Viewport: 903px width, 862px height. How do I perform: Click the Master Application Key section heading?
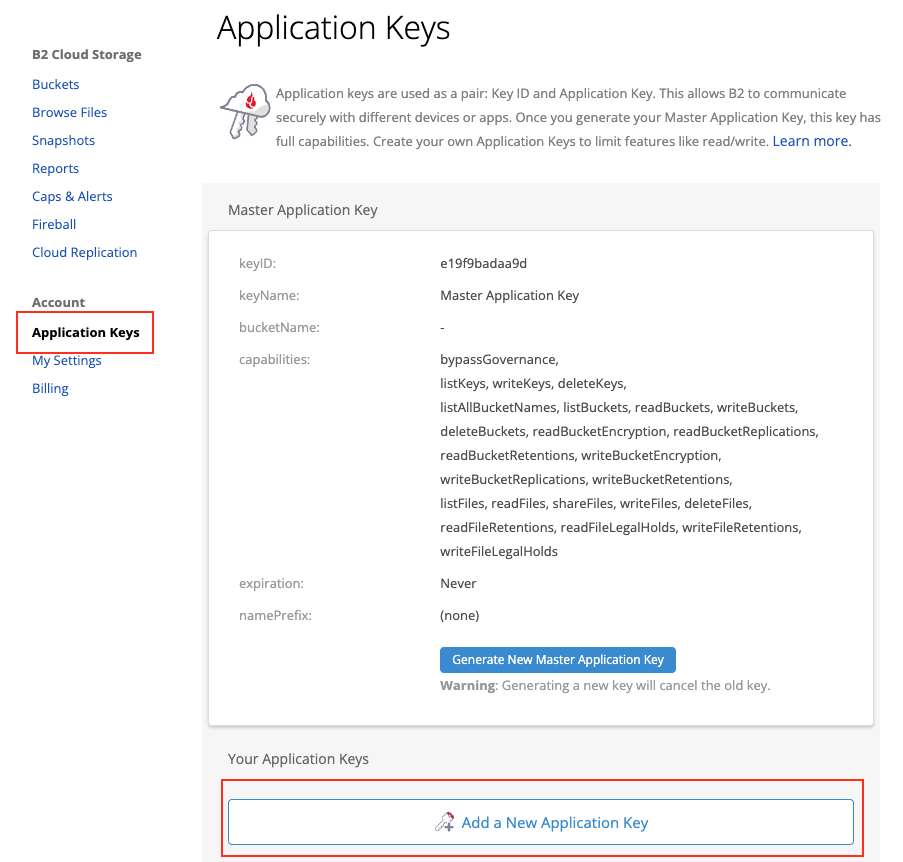point(303,210)
